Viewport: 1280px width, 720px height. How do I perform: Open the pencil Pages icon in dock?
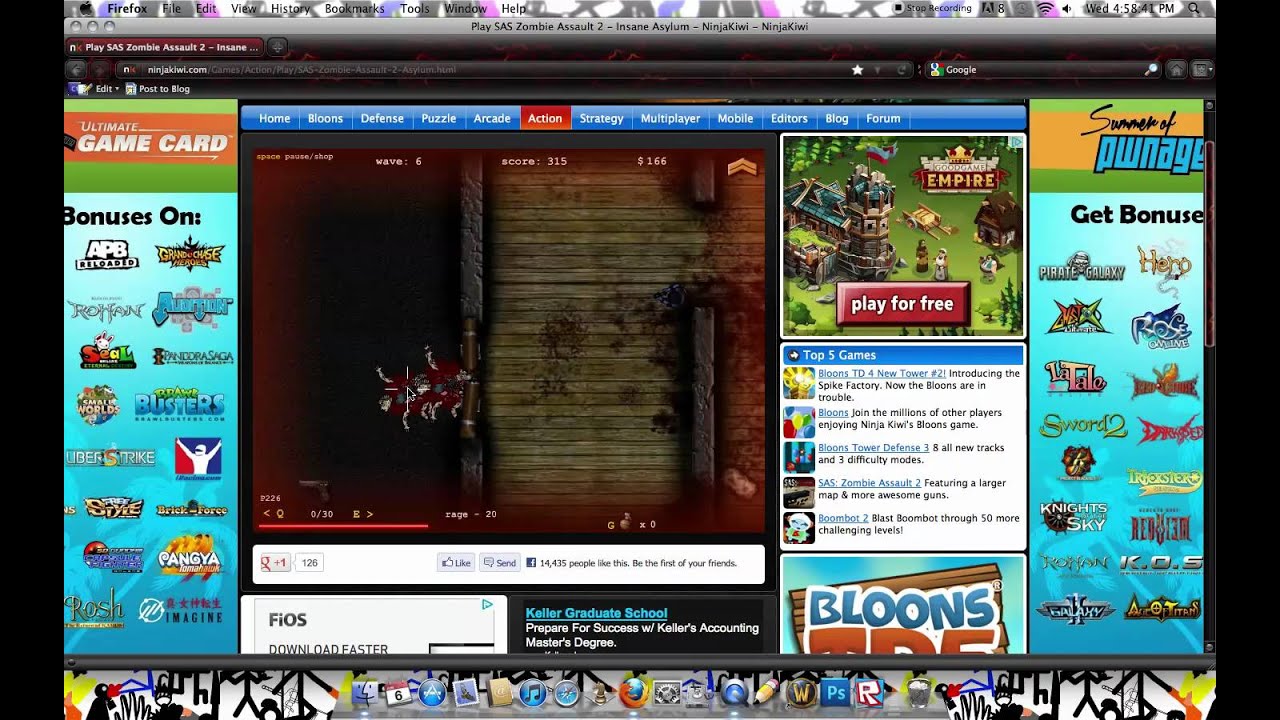(x=766, y=692)
